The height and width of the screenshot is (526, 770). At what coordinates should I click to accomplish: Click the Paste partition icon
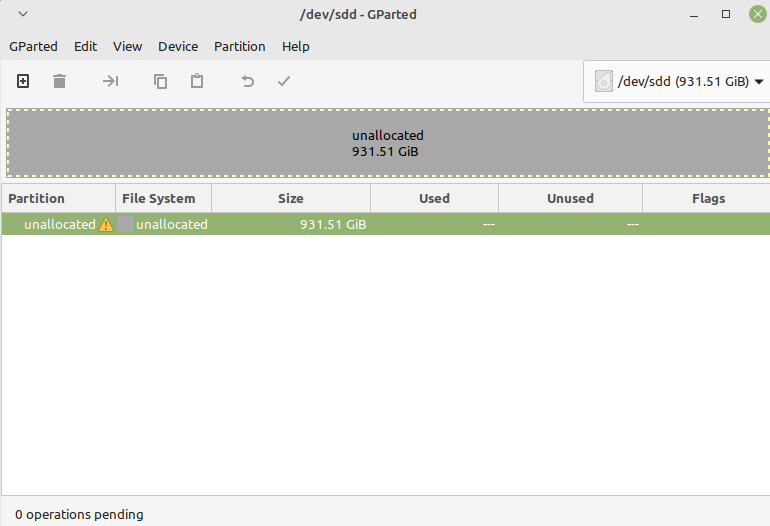(x=197, y=81)
